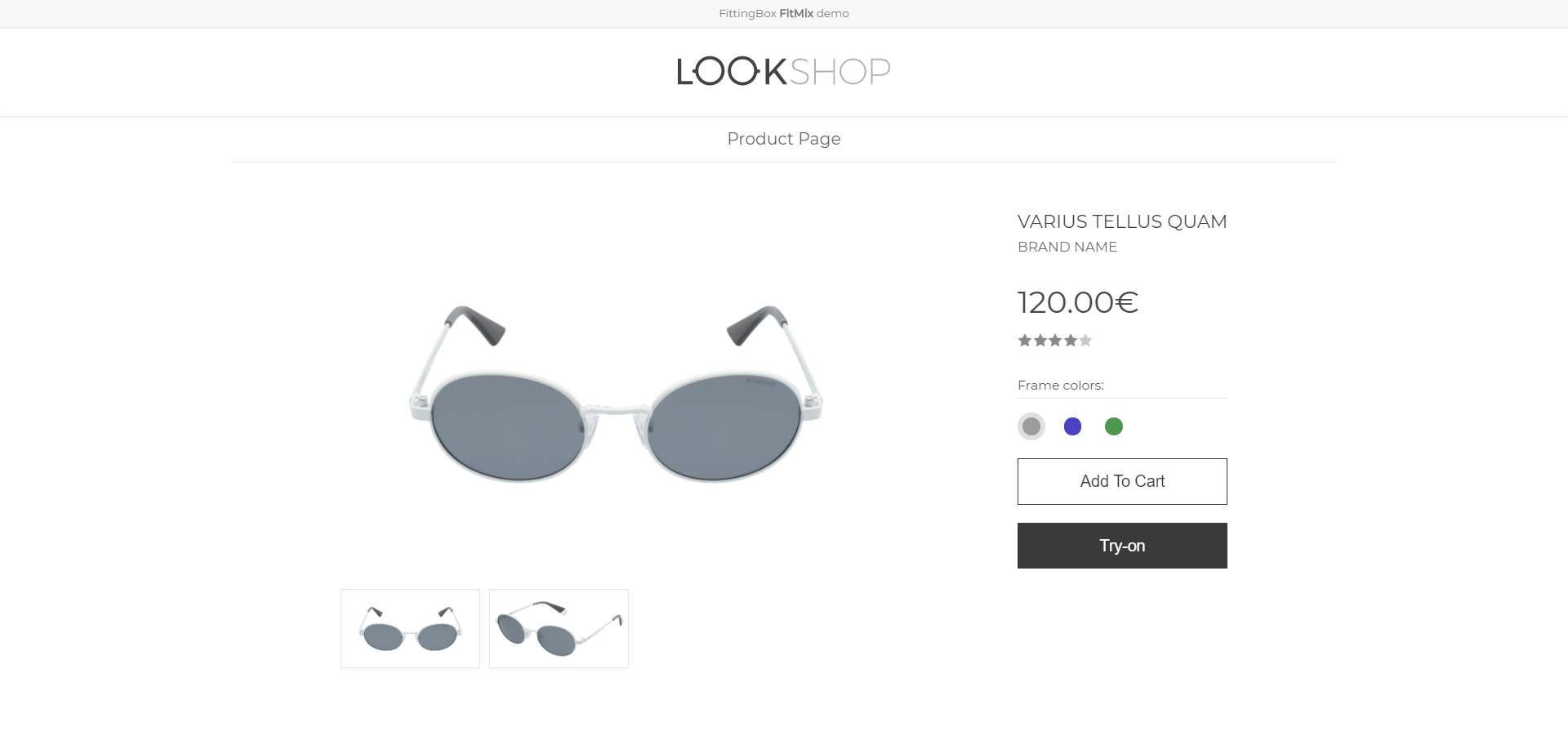Choose the blue frame color
The width and height of the screenshot is (1568, 736).
[1072, 426]
